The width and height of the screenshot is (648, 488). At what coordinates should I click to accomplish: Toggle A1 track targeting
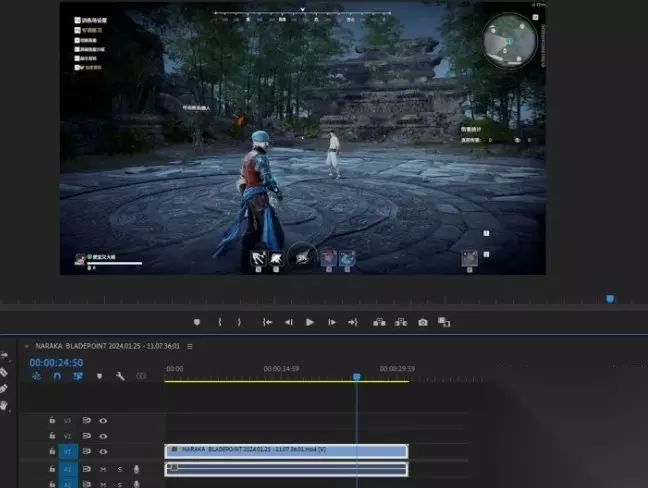68,469
